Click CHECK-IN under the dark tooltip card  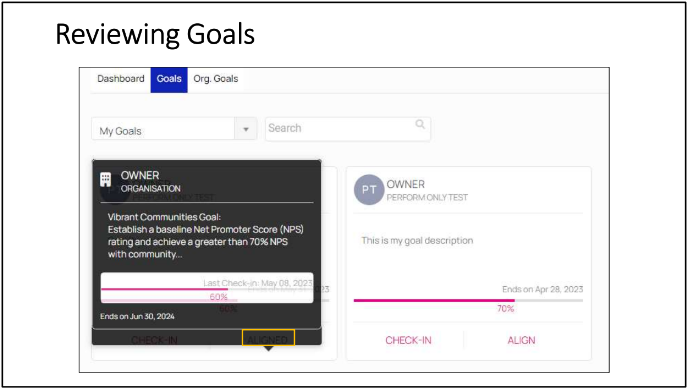tap(154, 340)
